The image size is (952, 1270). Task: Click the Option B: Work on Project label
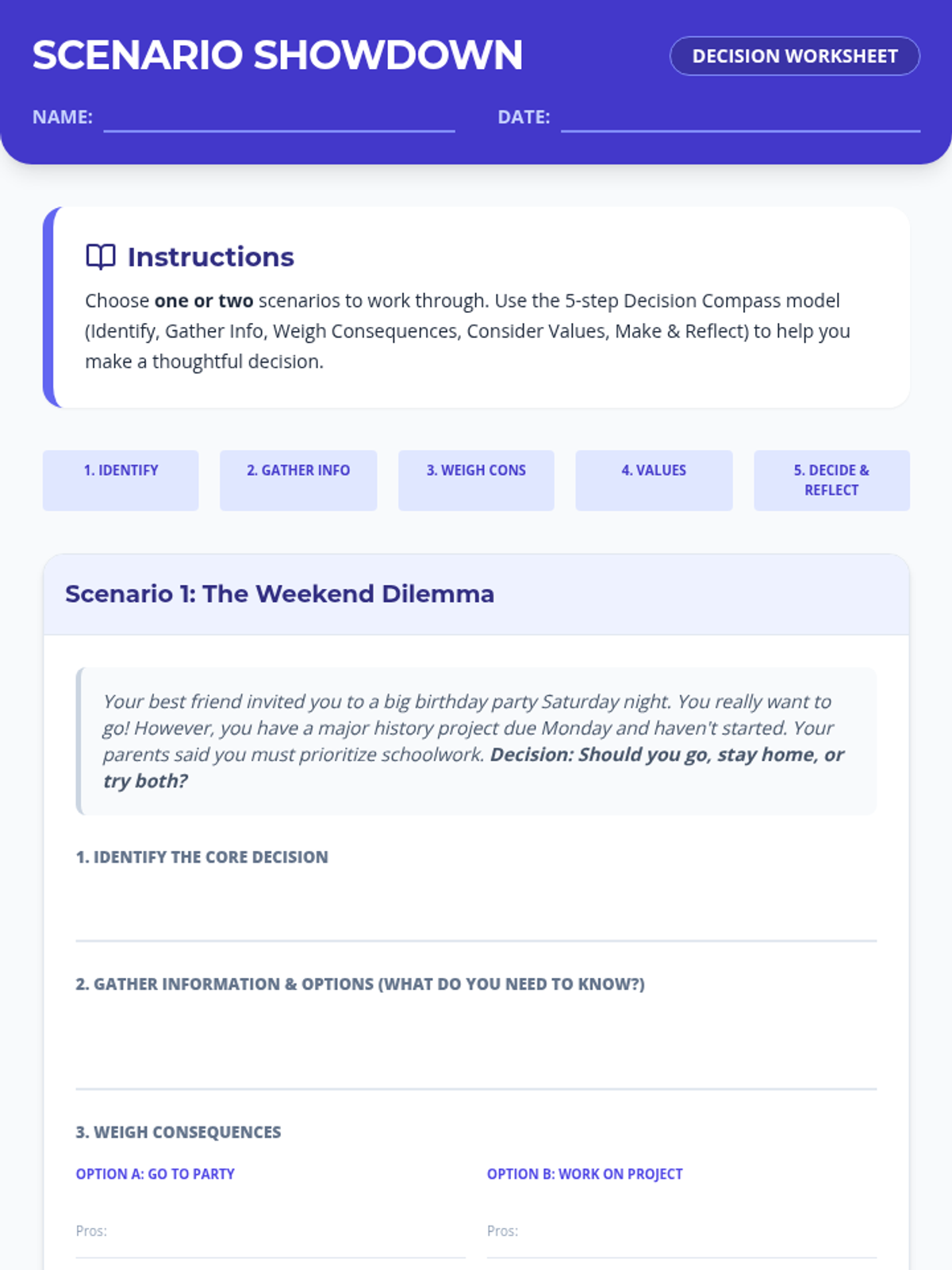(585, 1174)
